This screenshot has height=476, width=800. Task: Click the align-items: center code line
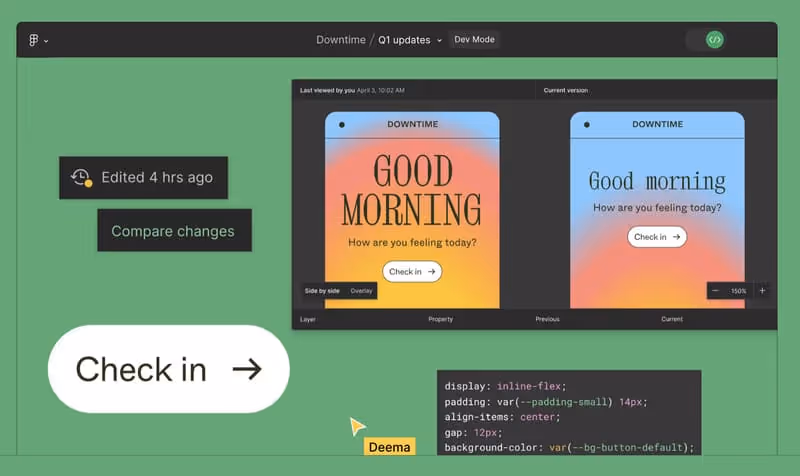502,417
